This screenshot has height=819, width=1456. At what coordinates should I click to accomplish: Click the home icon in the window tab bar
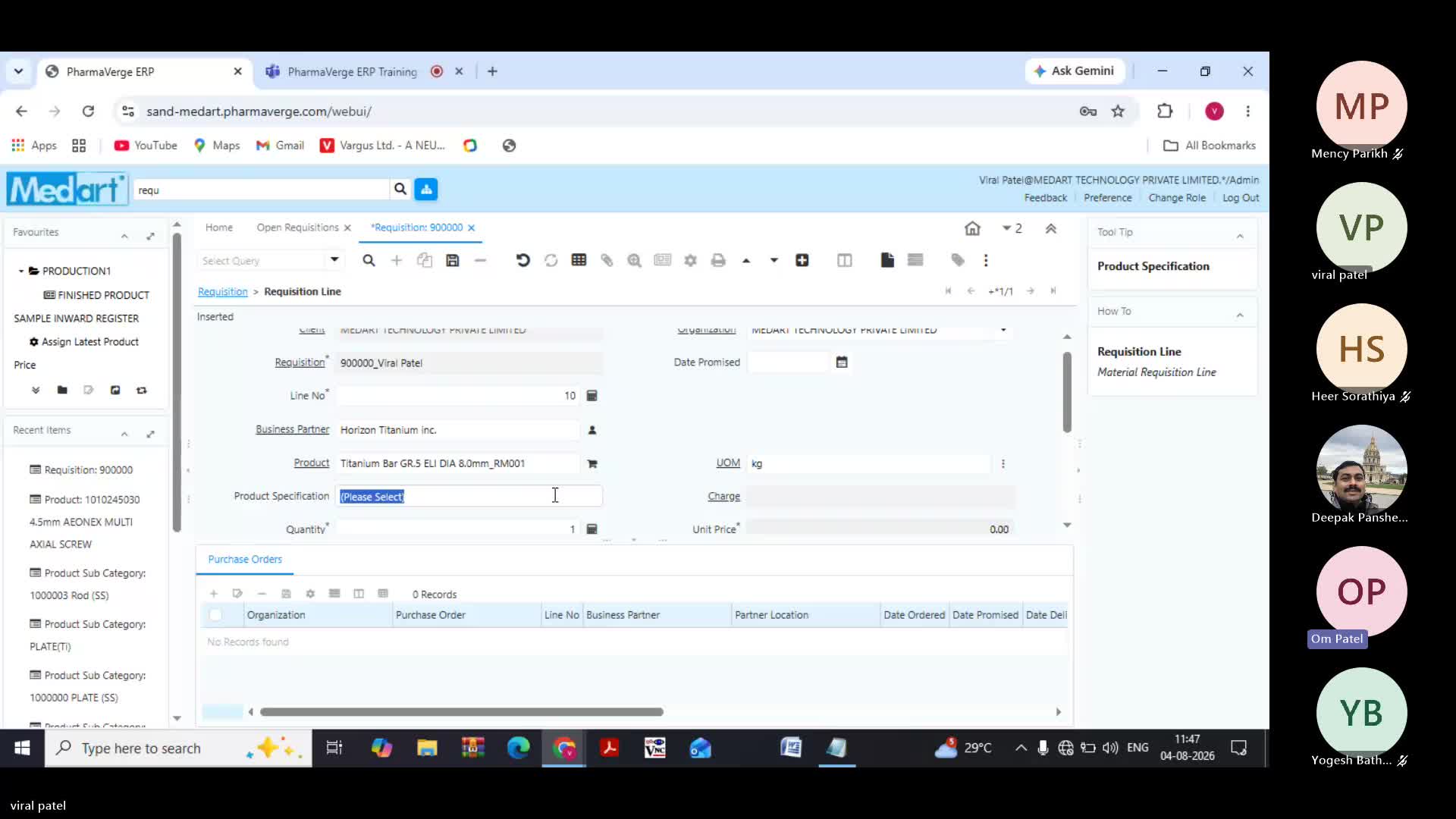click(x=972, y=228)
